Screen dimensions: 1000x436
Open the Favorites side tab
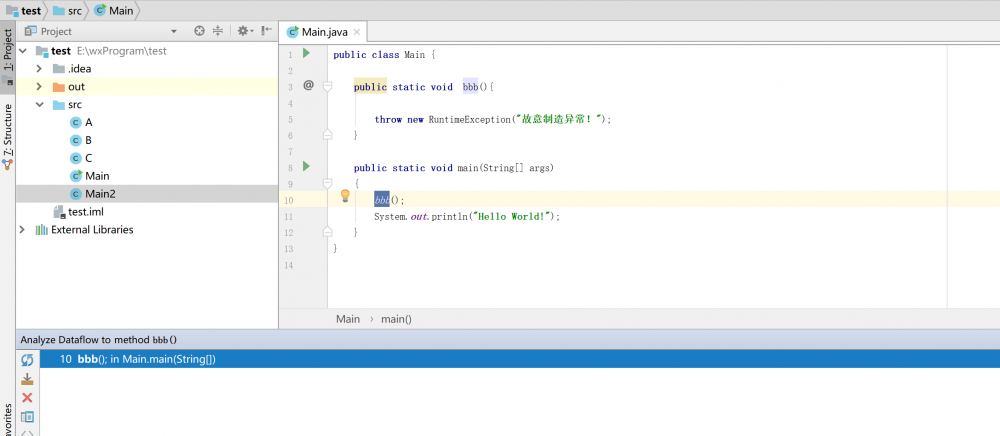8,419
